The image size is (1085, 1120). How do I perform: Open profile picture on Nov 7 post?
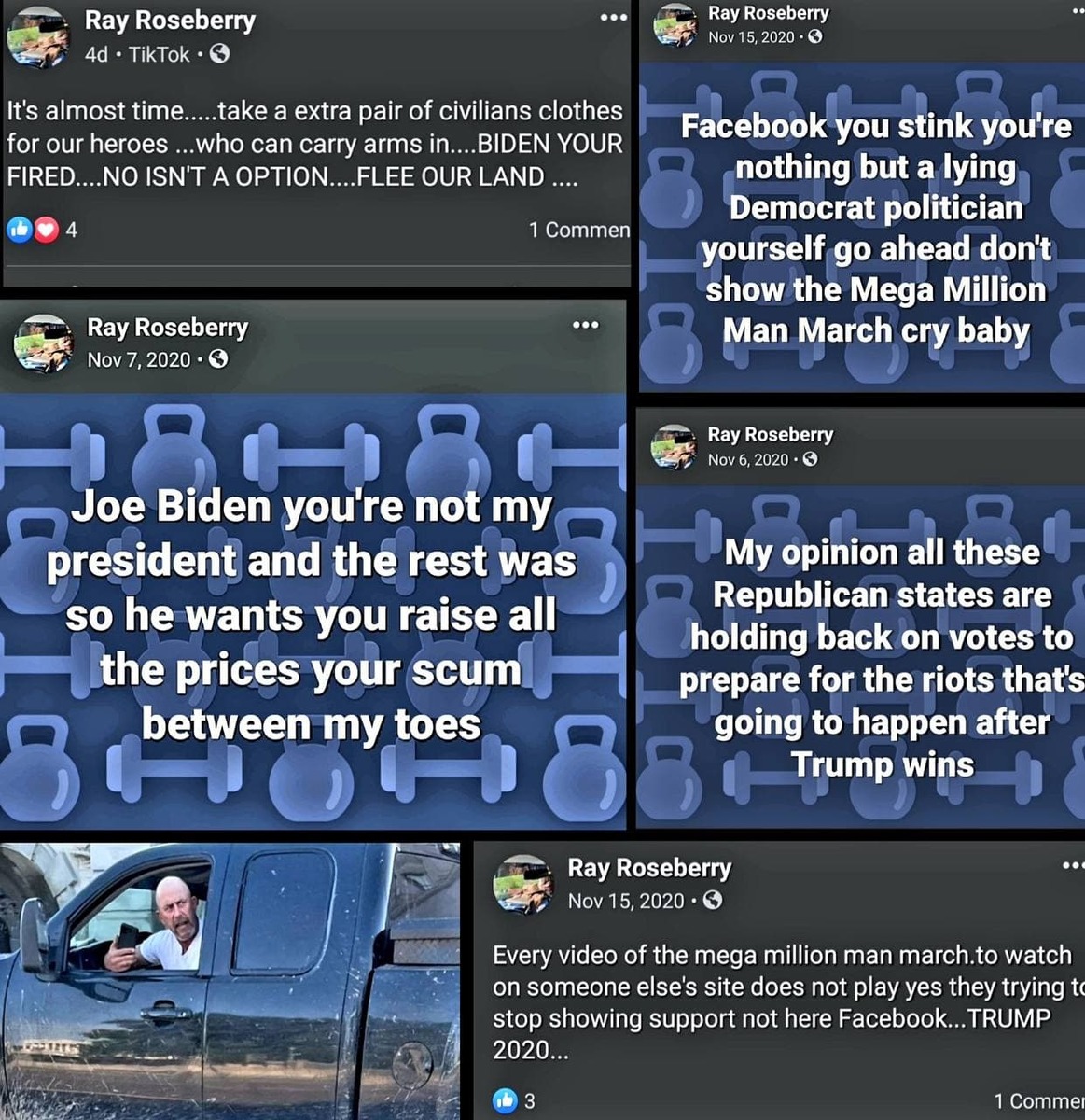43,343
